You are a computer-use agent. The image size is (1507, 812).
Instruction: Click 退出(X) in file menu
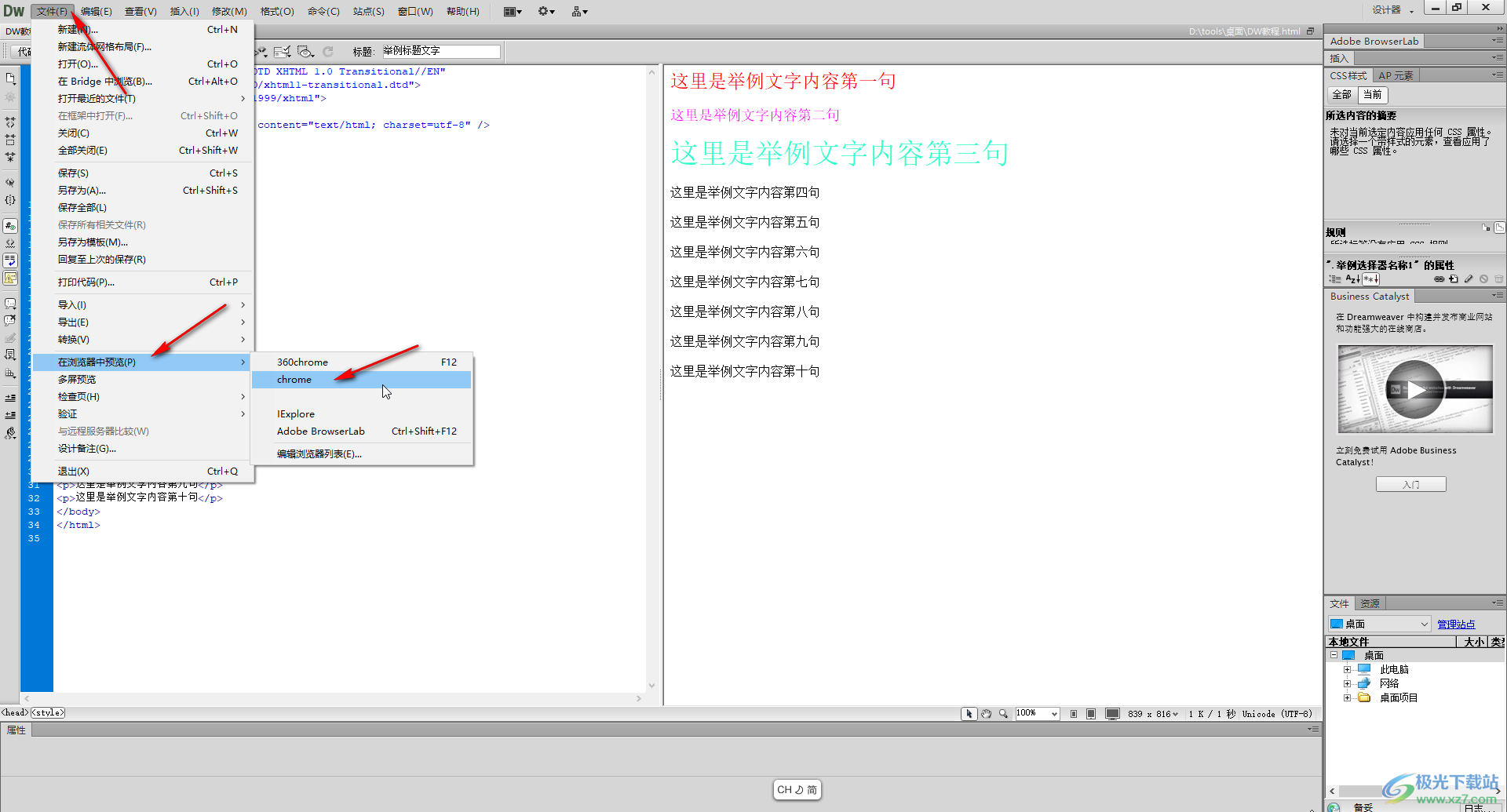coord(143,472)
